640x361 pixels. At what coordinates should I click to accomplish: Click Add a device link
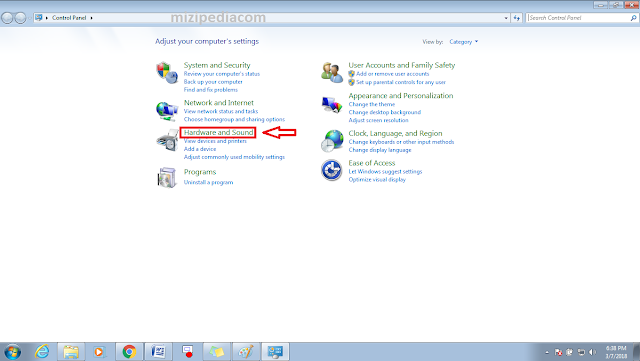pyautogui.click(x=200, y=149)
